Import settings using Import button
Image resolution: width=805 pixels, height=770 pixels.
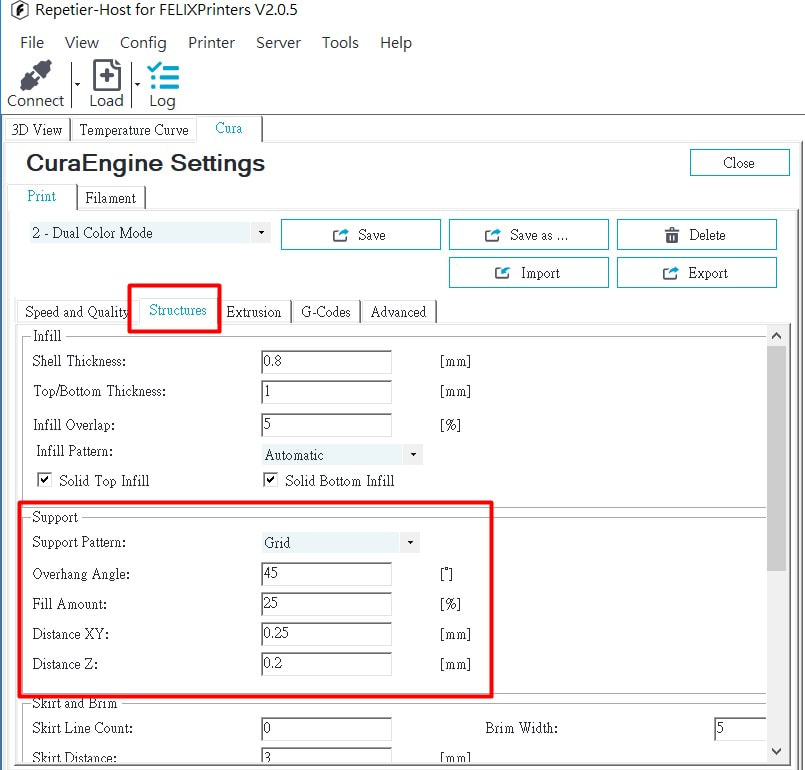pos(528,273)
